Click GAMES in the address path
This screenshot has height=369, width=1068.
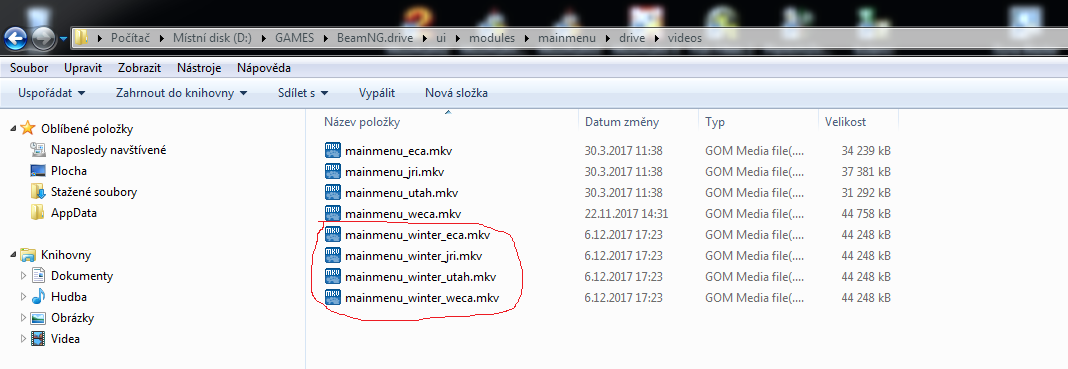295,38
